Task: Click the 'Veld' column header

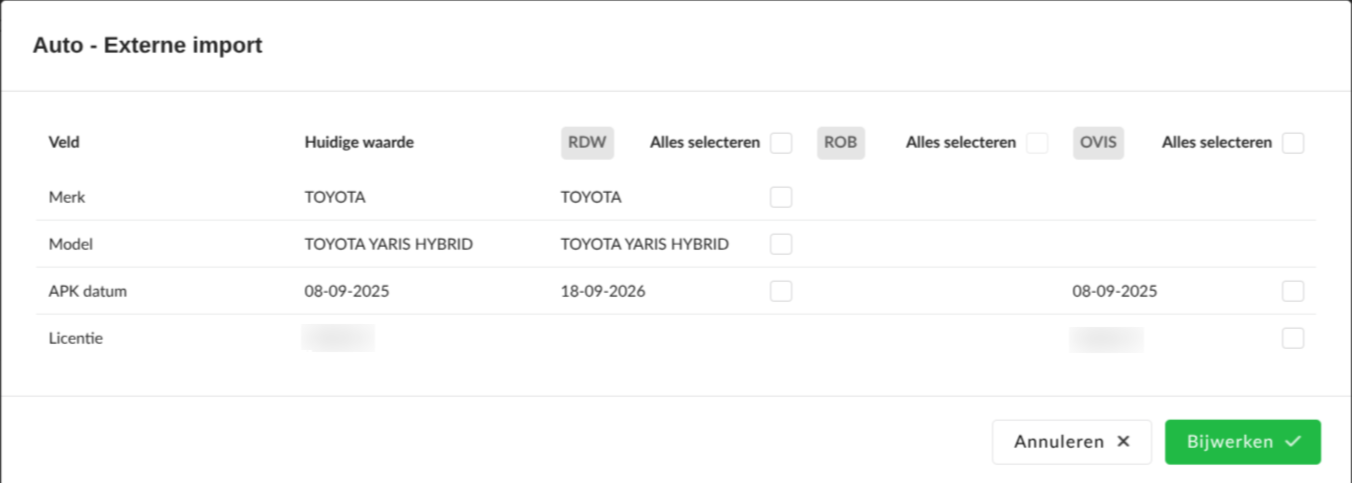Action: tap(64, 143)
